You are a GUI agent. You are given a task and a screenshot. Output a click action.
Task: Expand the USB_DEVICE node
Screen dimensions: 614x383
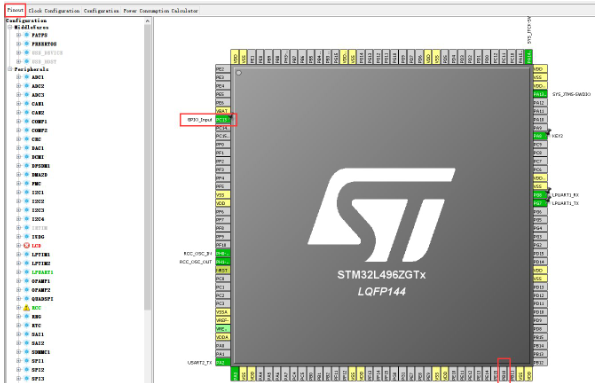[x=18, y=52]
